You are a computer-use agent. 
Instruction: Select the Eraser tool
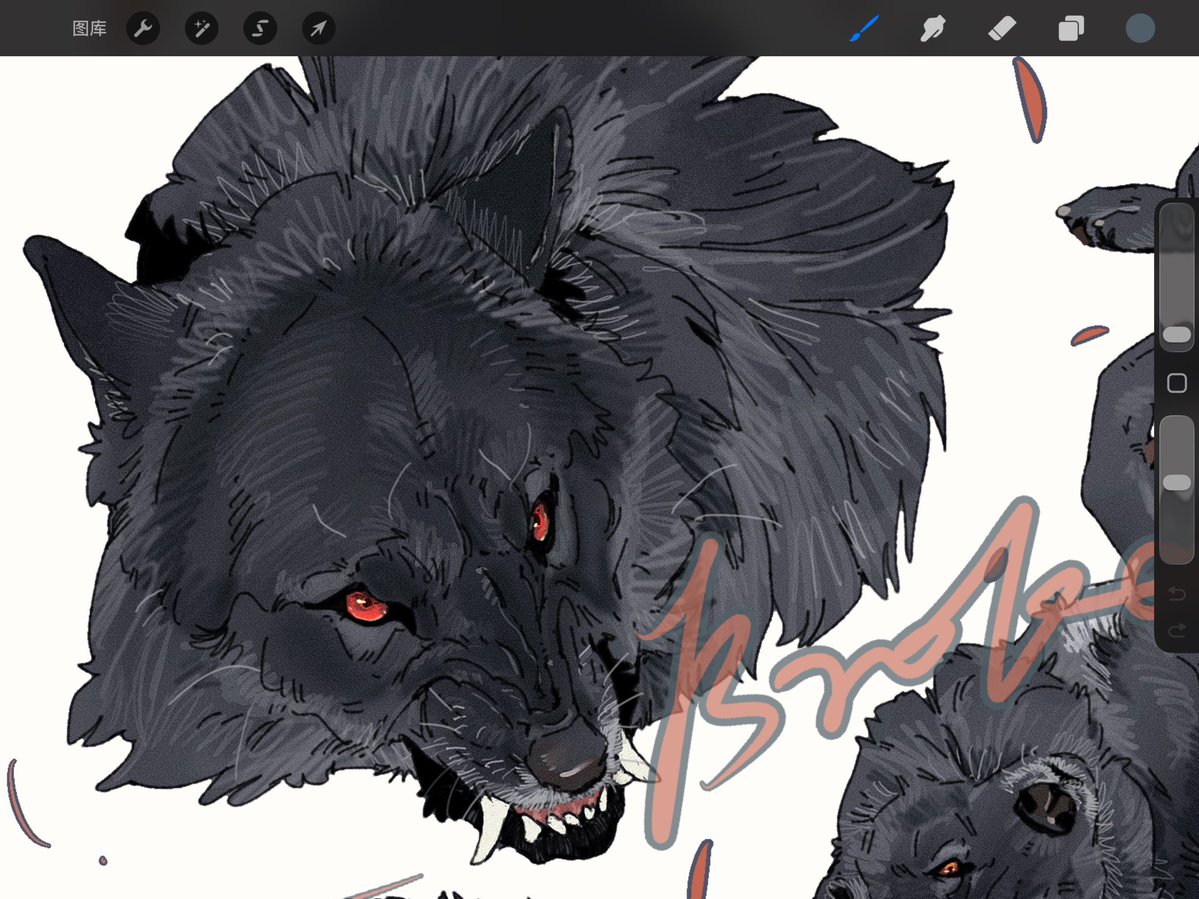point(1002,29)
